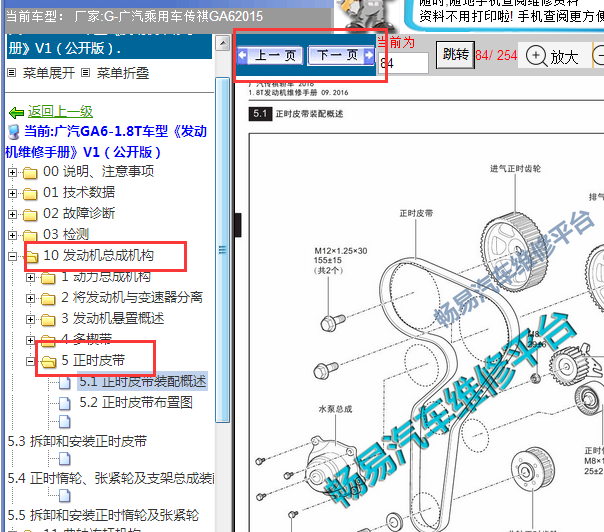Expand the 00 说明、注意事项 node

(x=12, y=172)
